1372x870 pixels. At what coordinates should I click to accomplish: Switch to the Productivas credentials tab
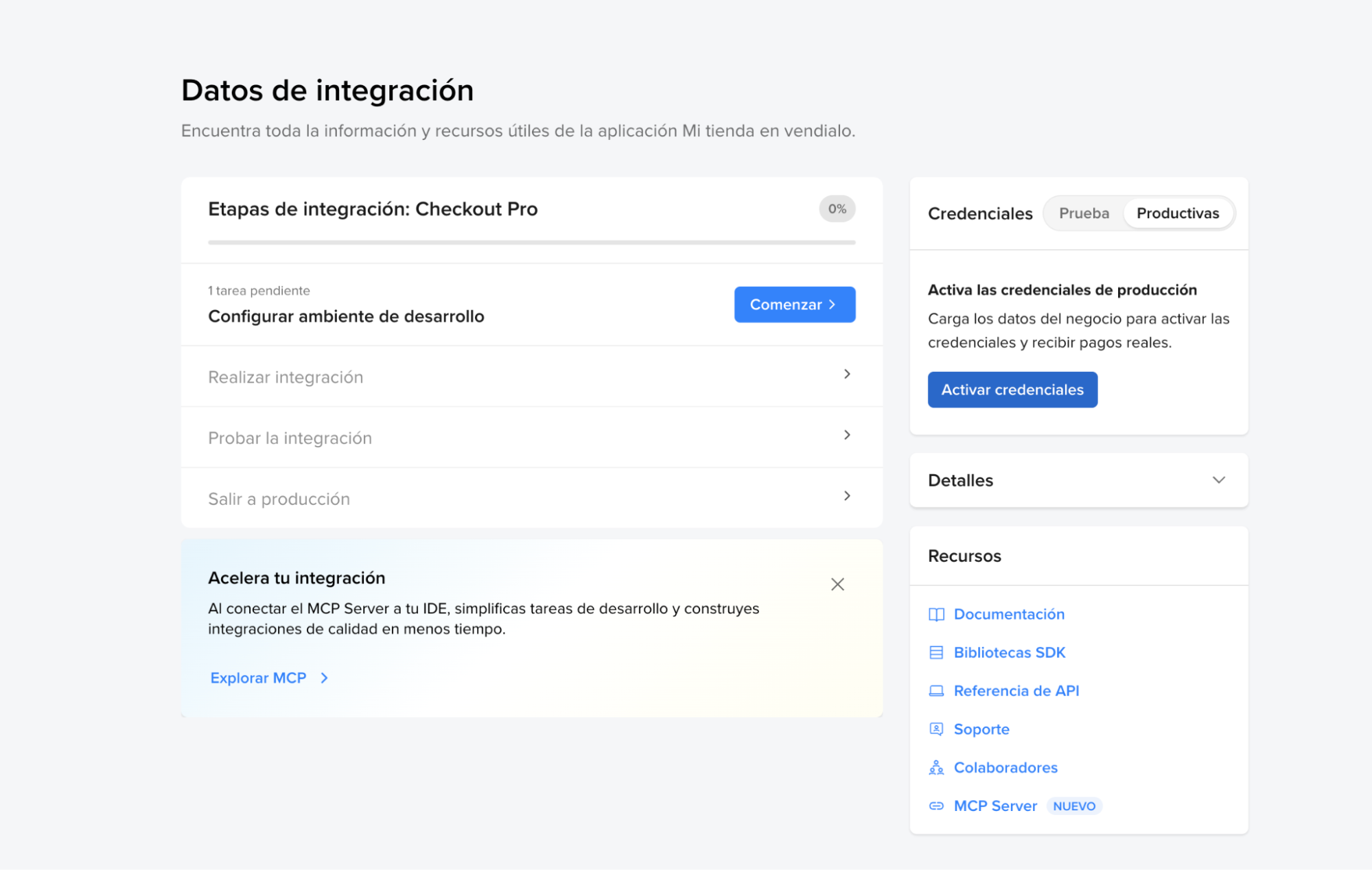click(x=1178, y=213)
